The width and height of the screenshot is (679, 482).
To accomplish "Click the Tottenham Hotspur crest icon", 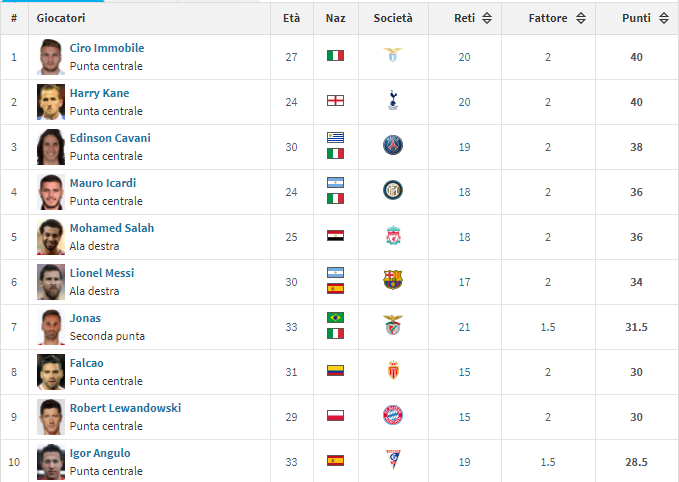I will coord(393,100).
